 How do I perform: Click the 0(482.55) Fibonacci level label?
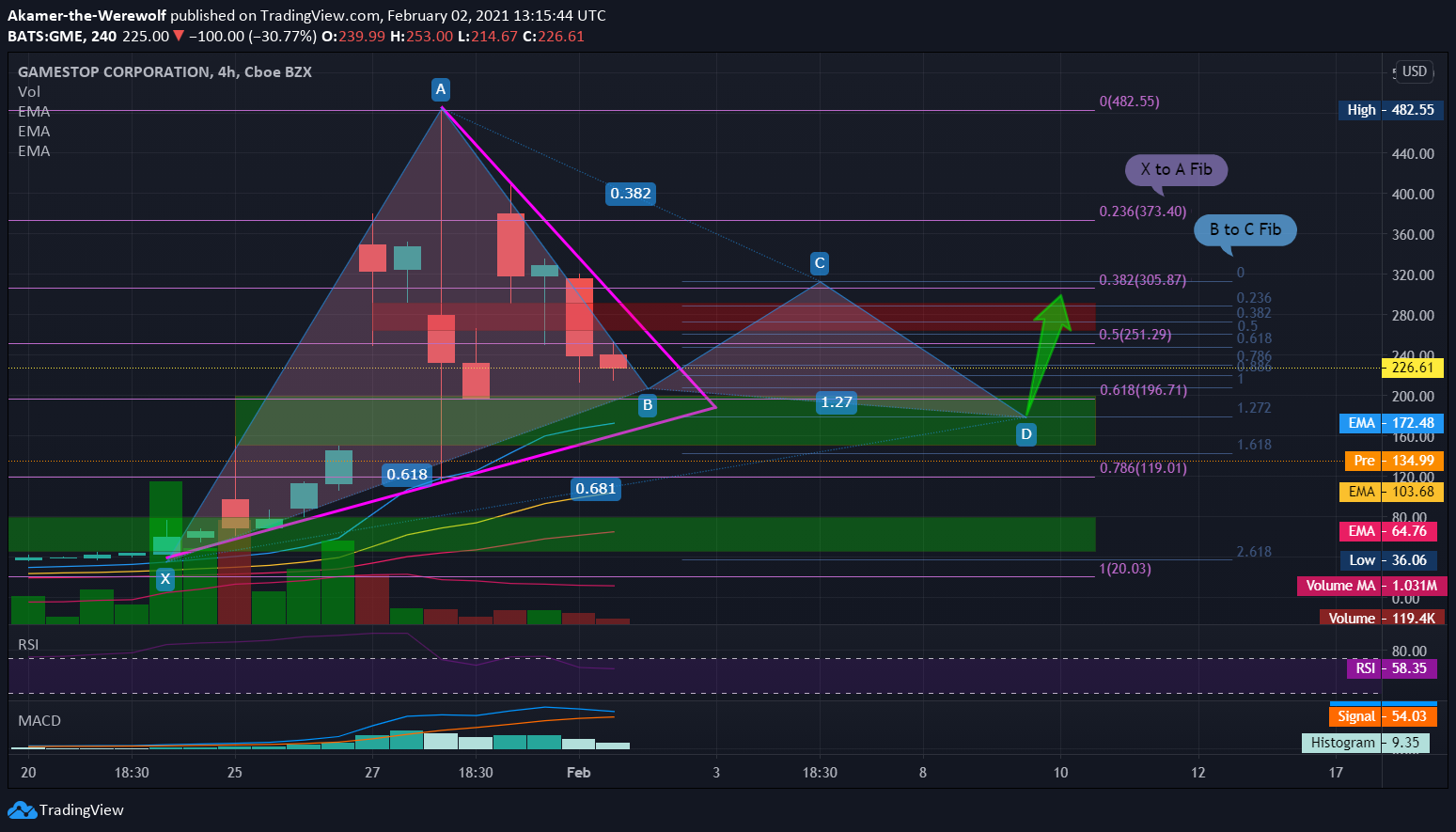[x=1129, y=102]
